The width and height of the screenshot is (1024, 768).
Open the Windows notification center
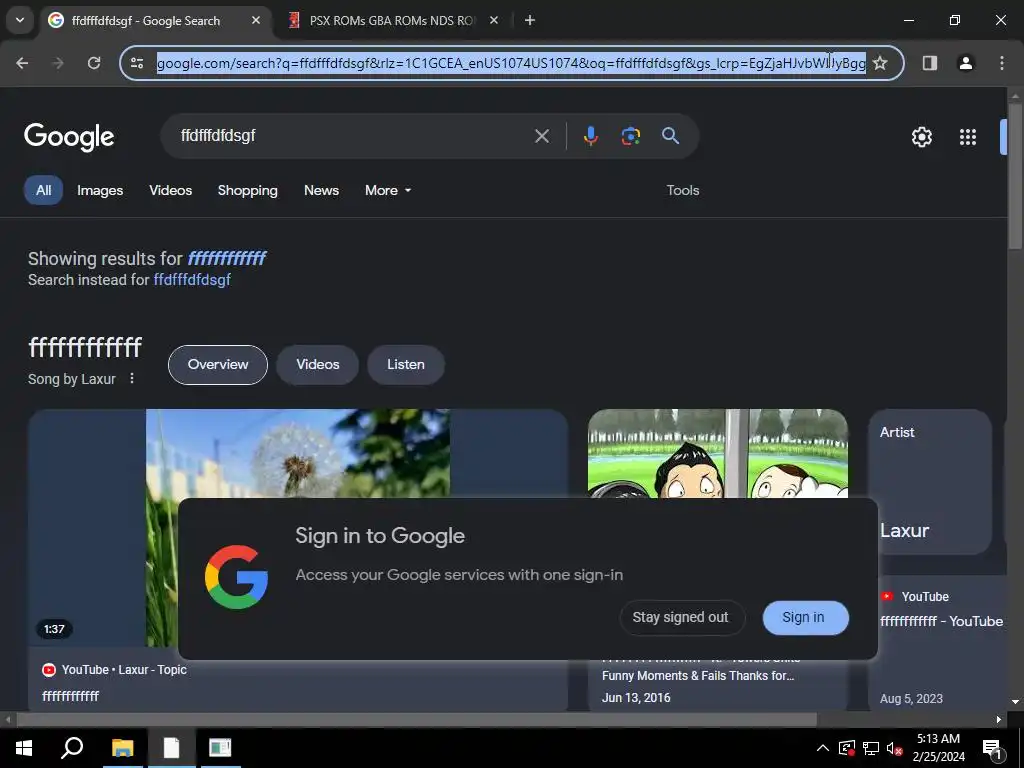992,748
